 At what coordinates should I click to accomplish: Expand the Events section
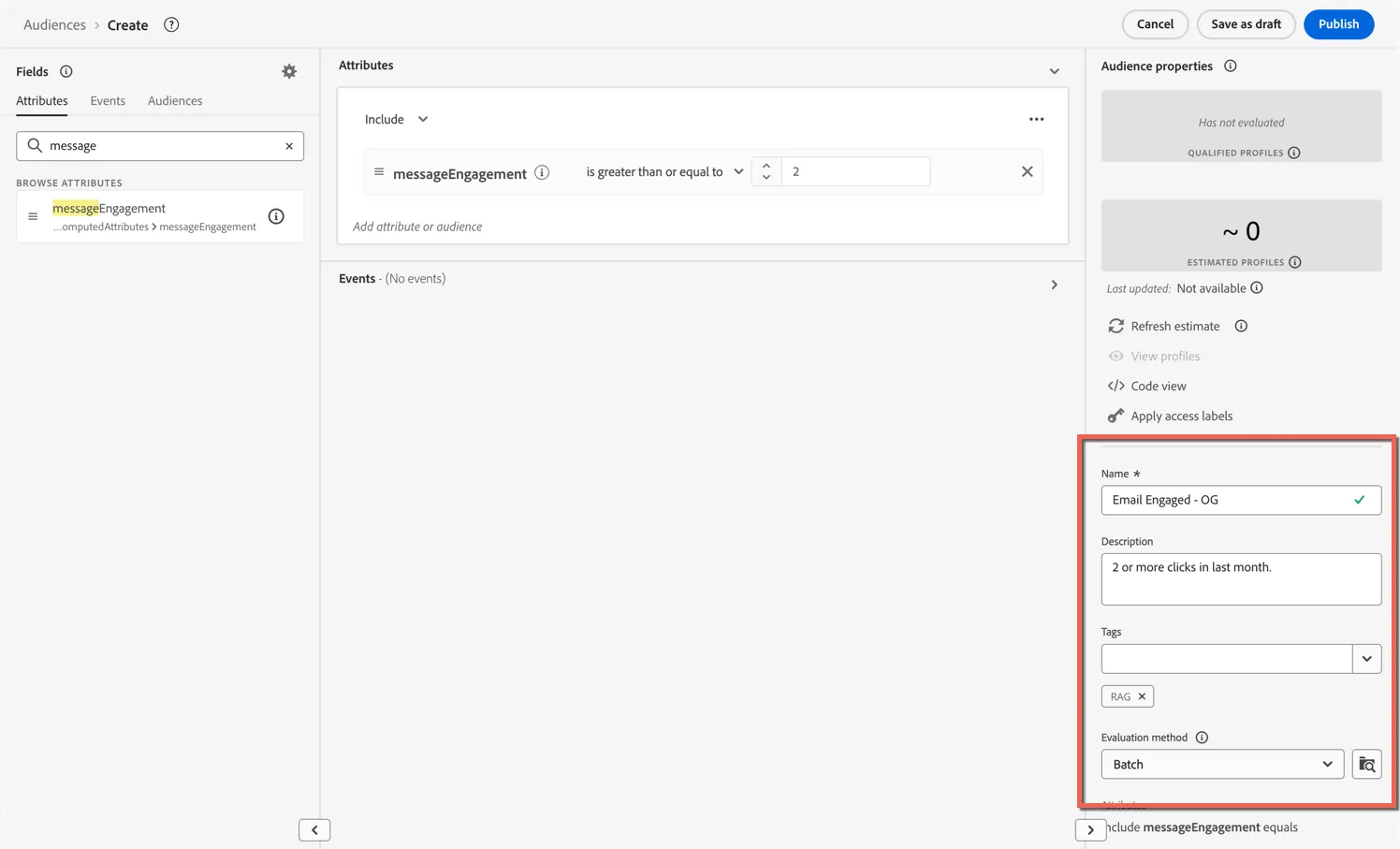(1054, 285)
